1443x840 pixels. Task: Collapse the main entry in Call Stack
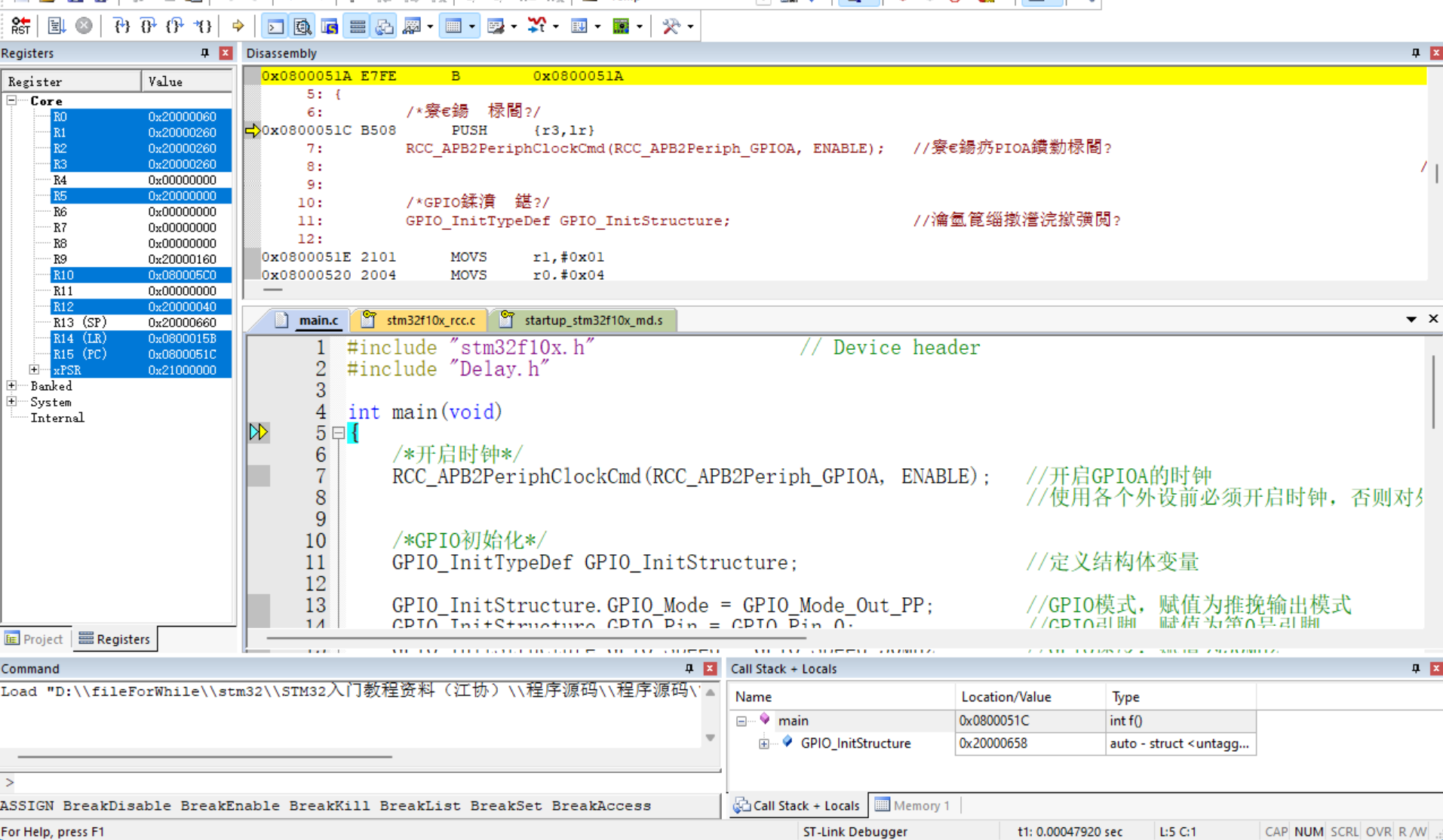click(741, 721)
